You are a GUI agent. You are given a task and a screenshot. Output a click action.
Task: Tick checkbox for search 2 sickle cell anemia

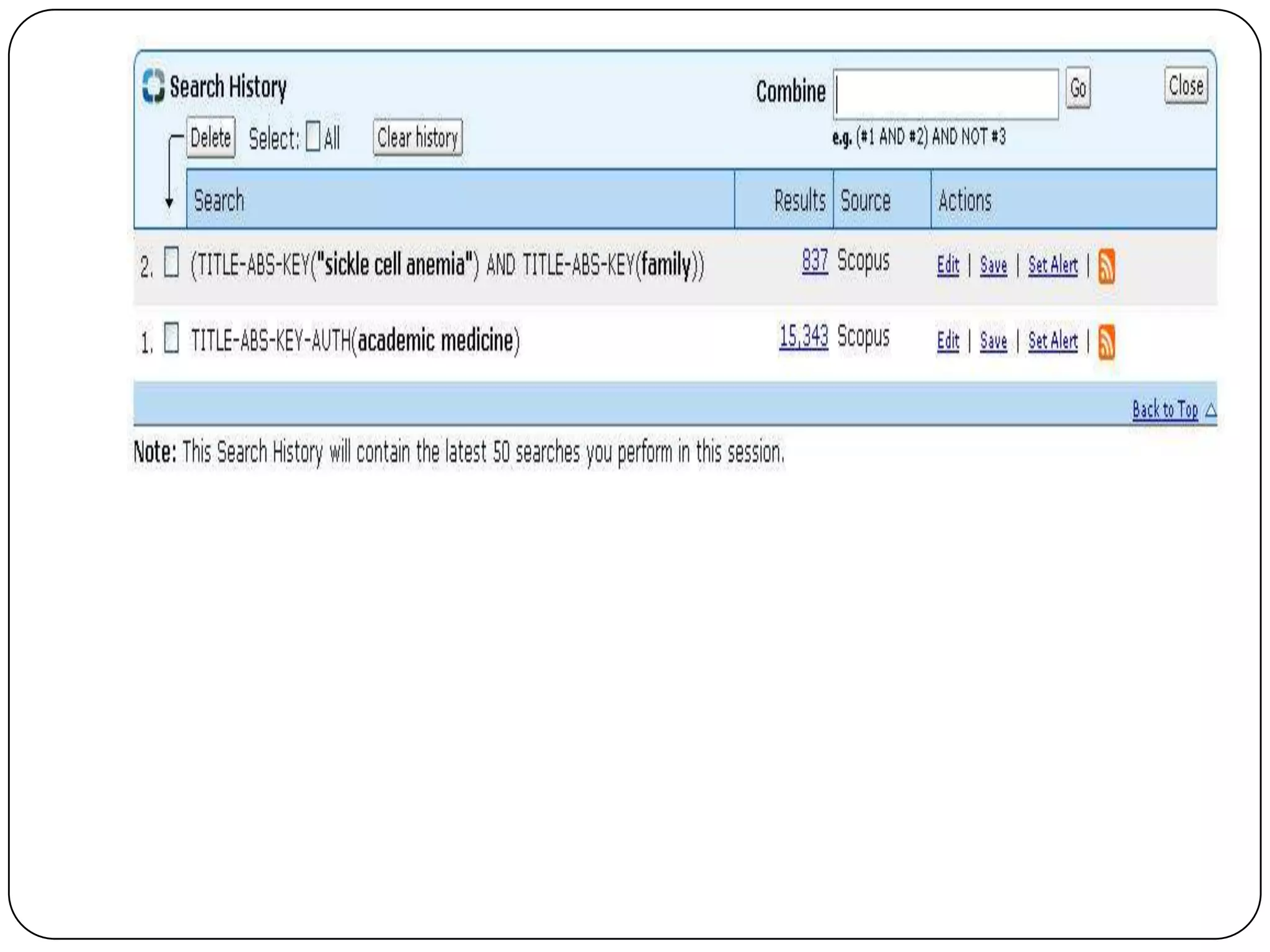[171, 262]
